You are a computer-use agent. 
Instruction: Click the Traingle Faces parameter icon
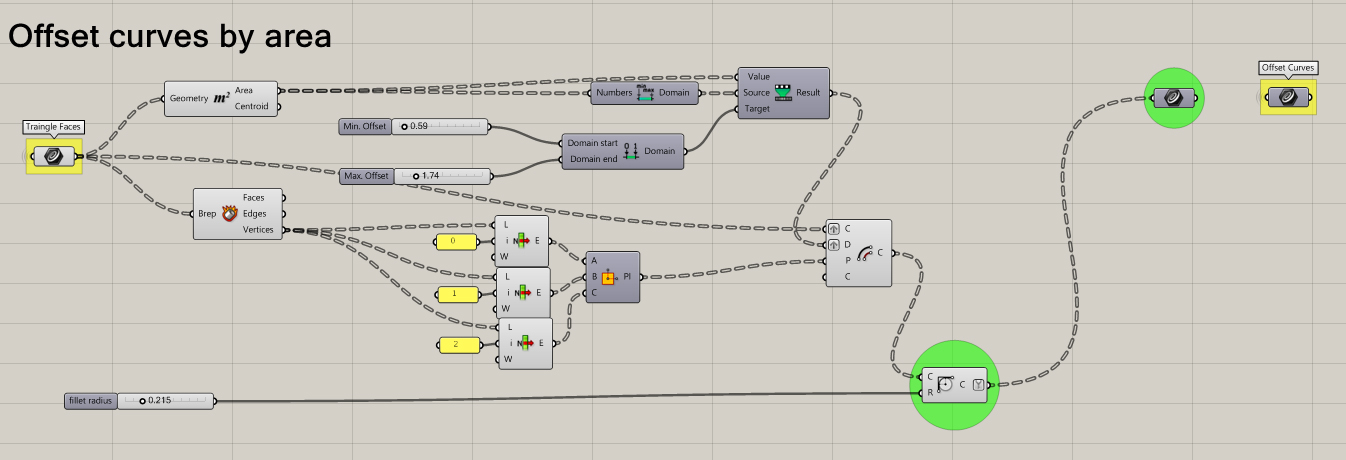(x=54, y=156)
